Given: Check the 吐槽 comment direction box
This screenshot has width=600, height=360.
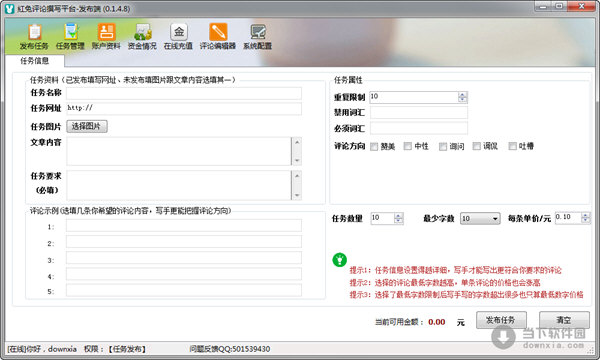Looking at the screenshot, I should [512, 146].
